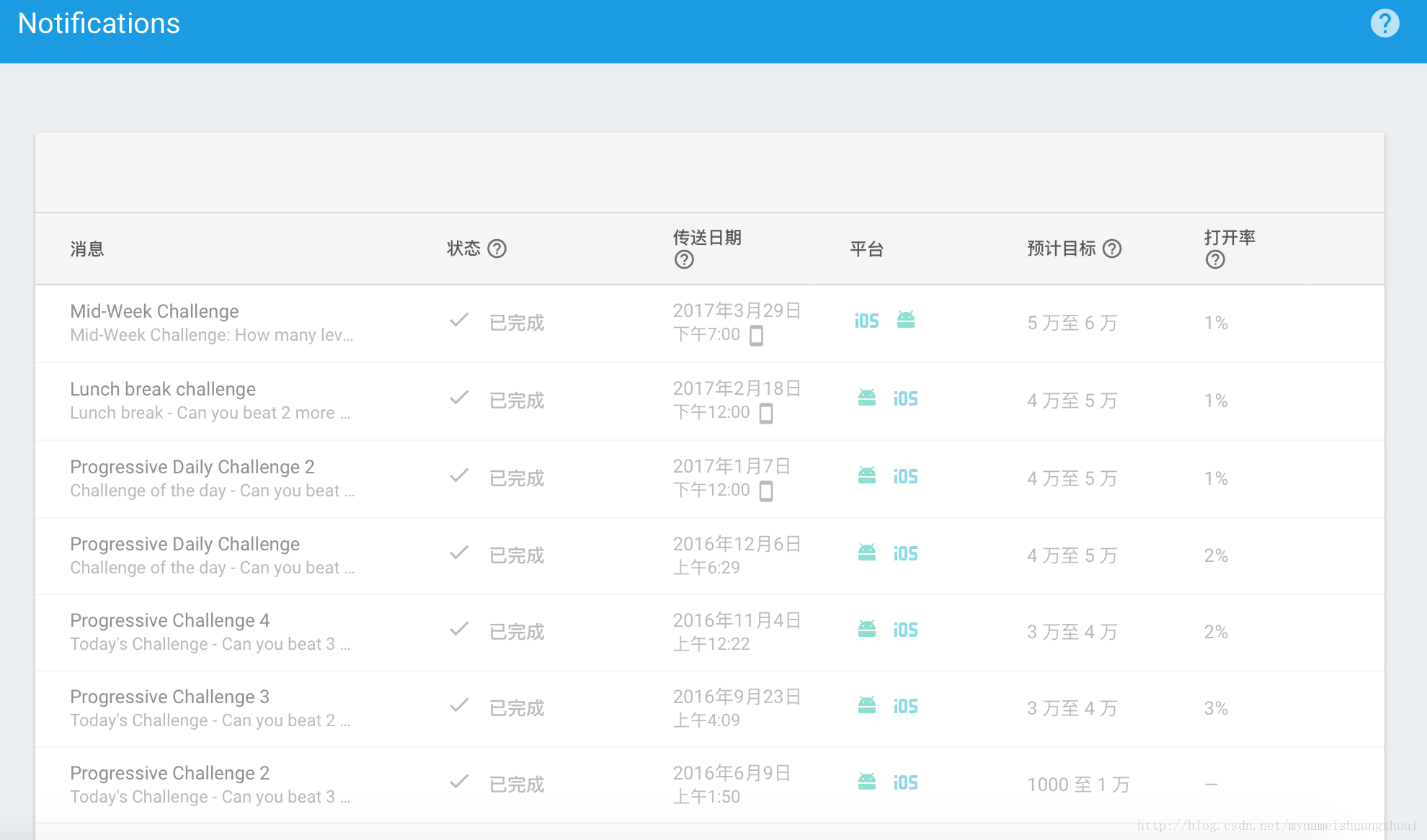This screenshot has height=840, width=1427.
Task: Open Progressive Challenge 3 notification
Action: 169,697
